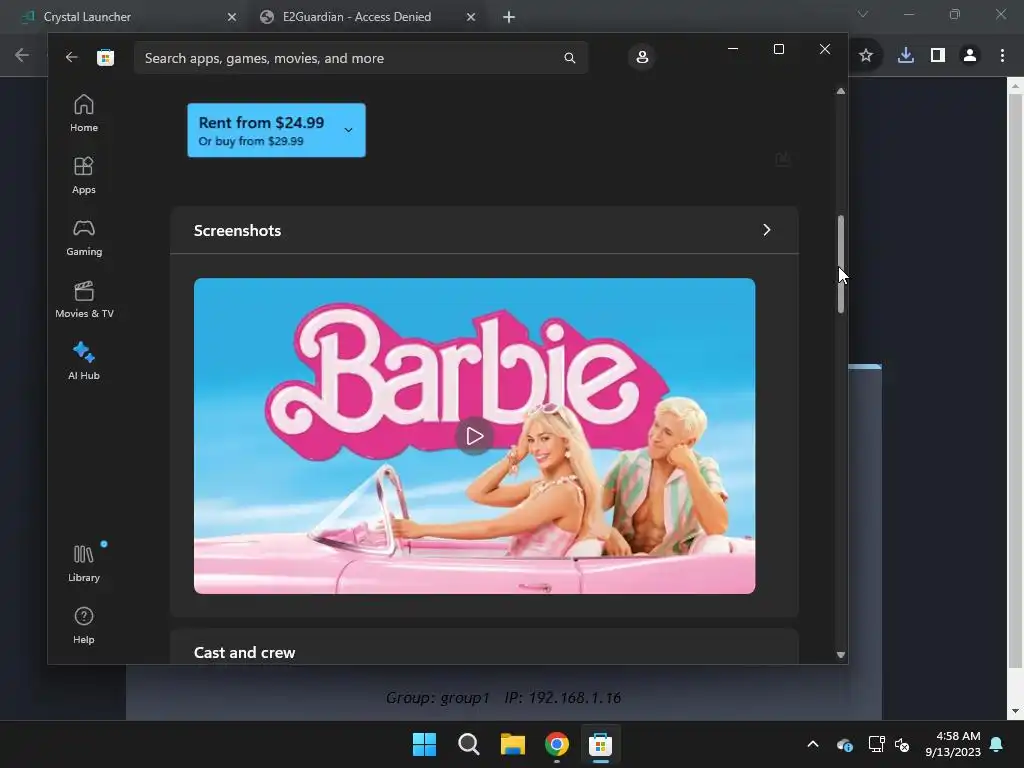1024x768 pixels.
Task: Focus the Store search field
Action: pyautogui.click(x=361, y=58)
